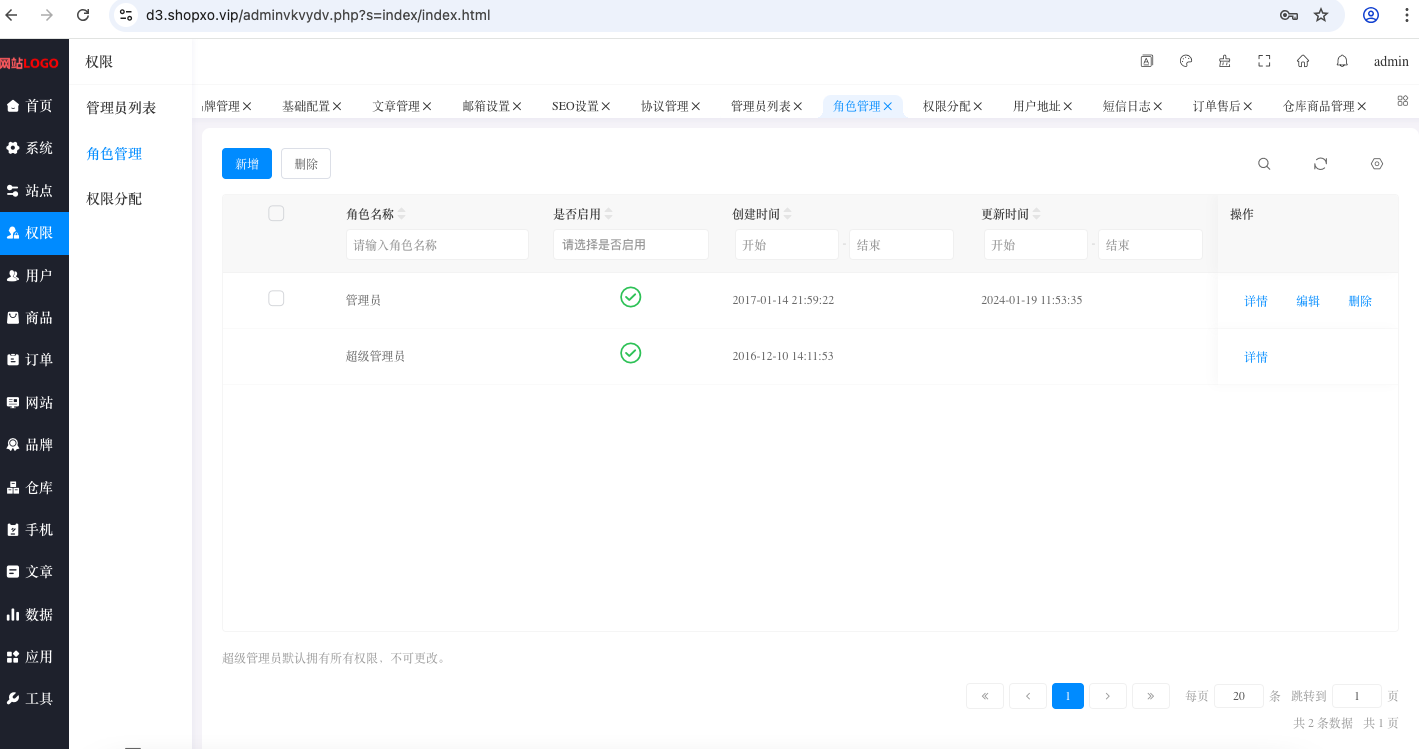This screenshot has height=749, width=1419.
Task: Click the 创建时间 开始 date field
Action: [x=787, y=245]
